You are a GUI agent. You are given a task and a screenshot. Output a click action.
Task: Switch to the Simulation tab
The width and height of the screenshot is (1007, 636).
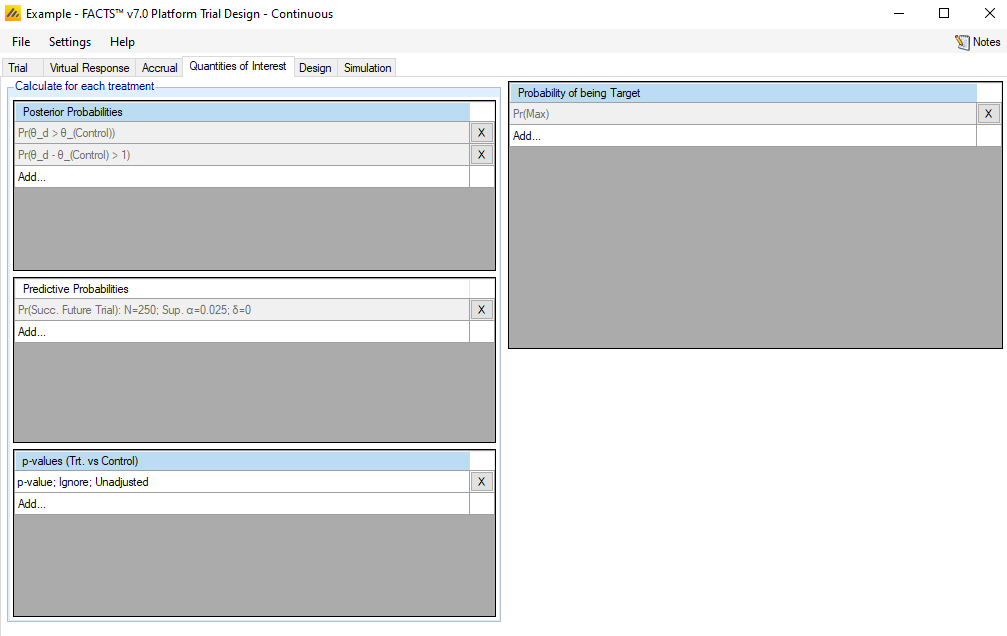(367, 68)
